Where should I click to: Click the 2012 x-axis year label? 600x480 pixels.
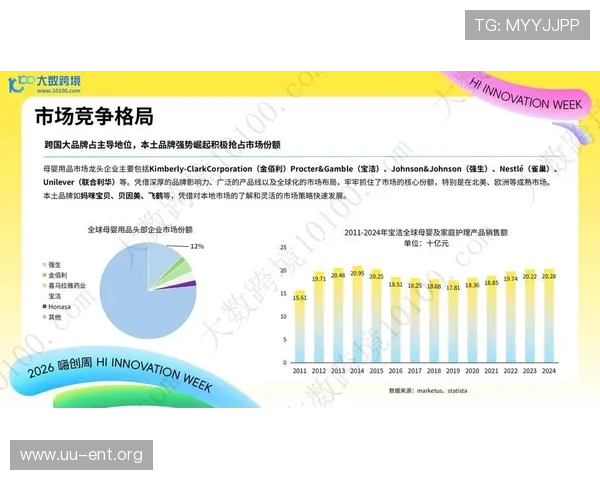click(319, 371)
